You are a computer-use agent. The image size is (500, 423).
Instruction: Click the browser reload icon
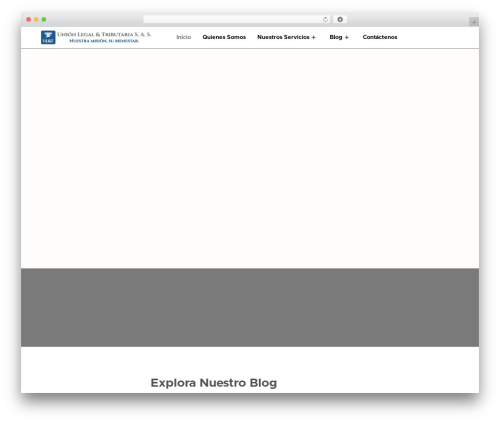click(x=325, y=19)
